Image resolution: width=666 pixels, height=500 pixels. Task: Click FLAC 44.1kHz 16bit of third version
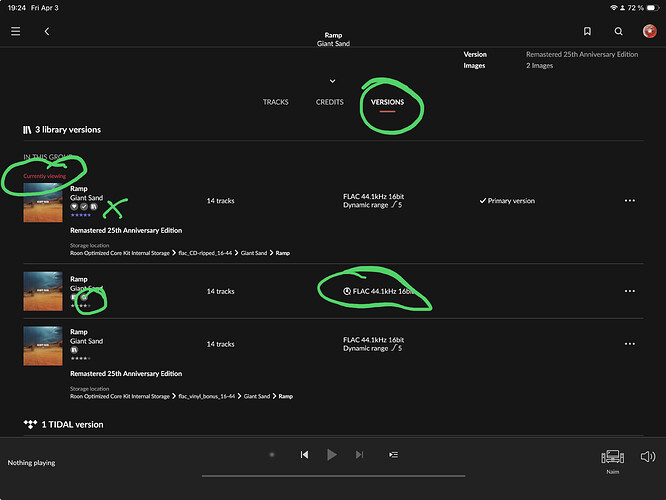tap(373, 340)
